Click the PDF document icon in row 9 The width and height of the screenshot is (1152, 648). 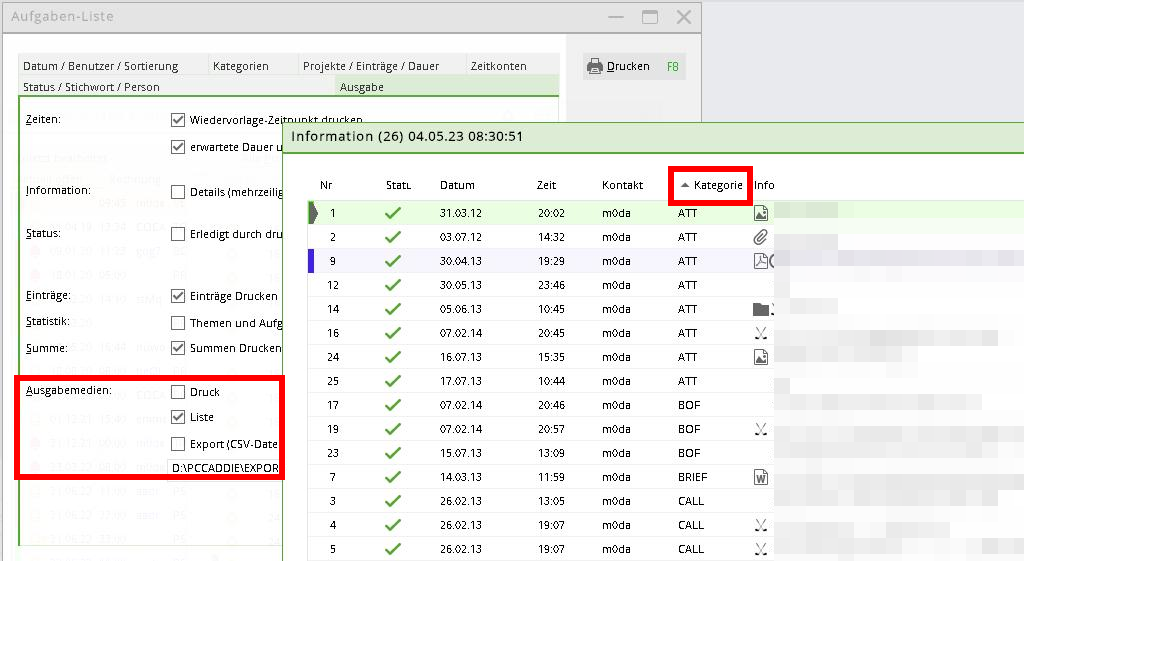coord(760,261)
